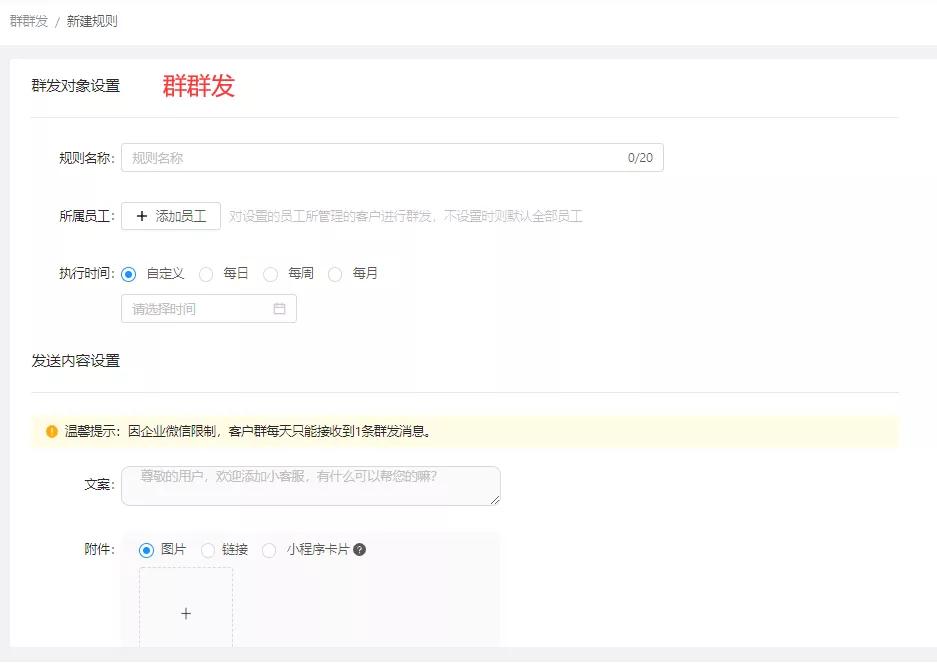Screen dimensions: 937x663
Task: Click the plus icon to upload an image
Action: pyautogui.click(x=185, y=615)
